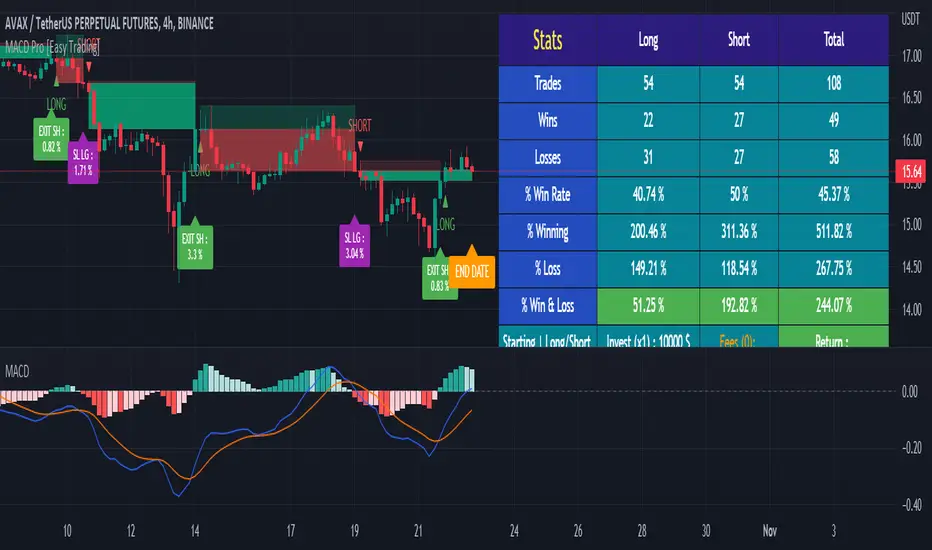Select the Total column header
This screenshot has width=932, height=550.
(834, 41)
